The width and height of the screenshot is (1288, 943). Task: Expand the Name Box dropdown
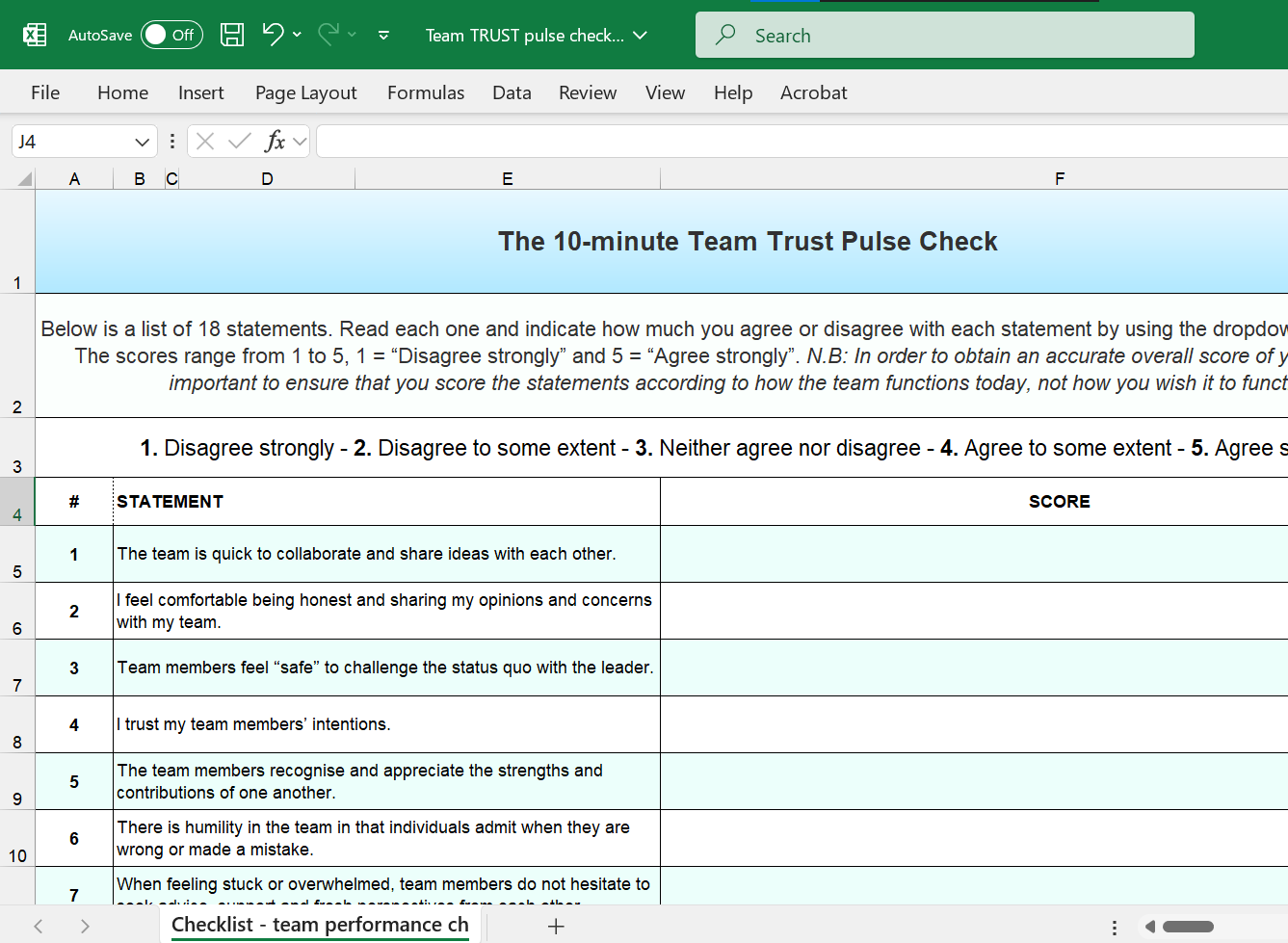click(142, 142)
